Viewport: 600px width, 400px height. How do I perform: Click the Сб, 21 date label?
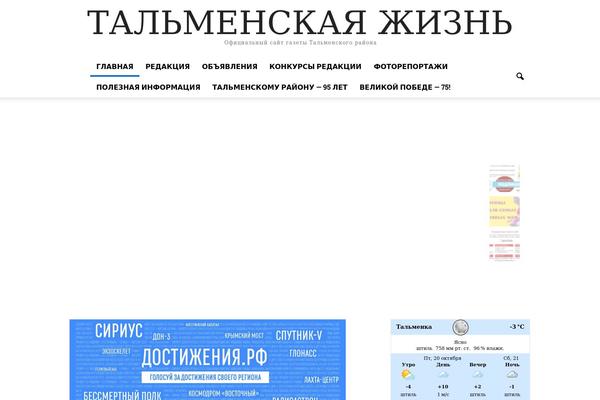click(x=511, y=358)
